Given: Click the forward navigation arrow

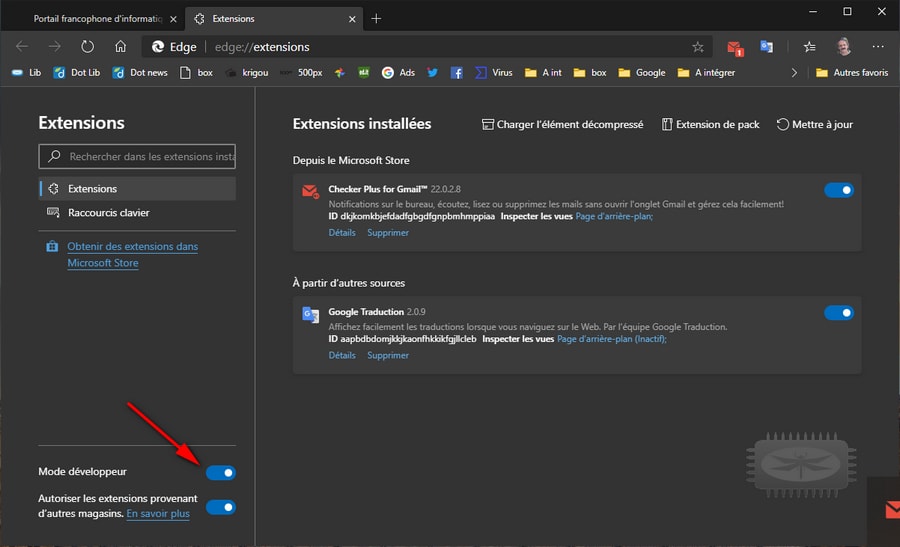Looking at the screenshot, I should click(55, 46).
